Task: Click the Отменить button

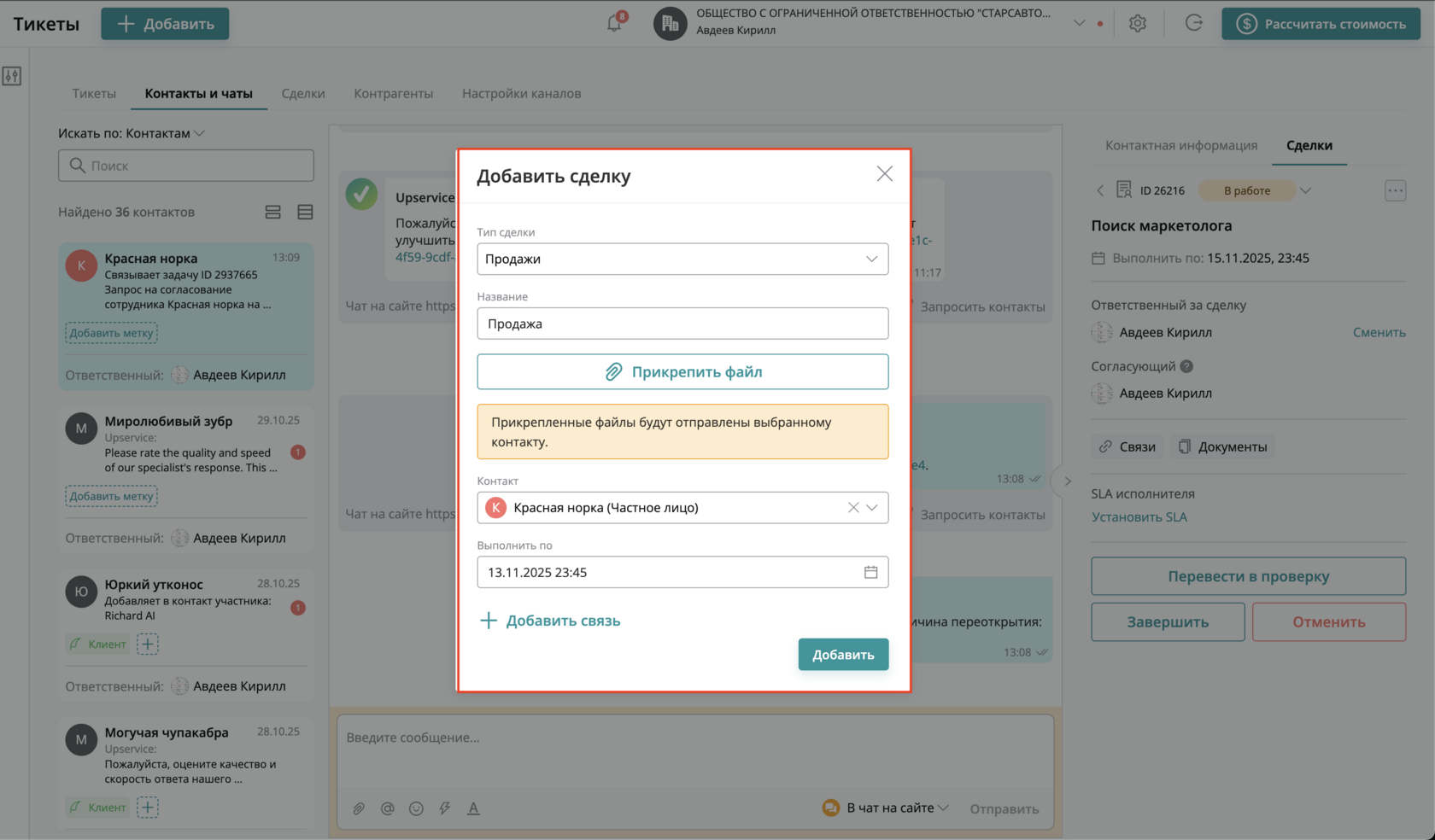Action: [x=1329, y=621]
